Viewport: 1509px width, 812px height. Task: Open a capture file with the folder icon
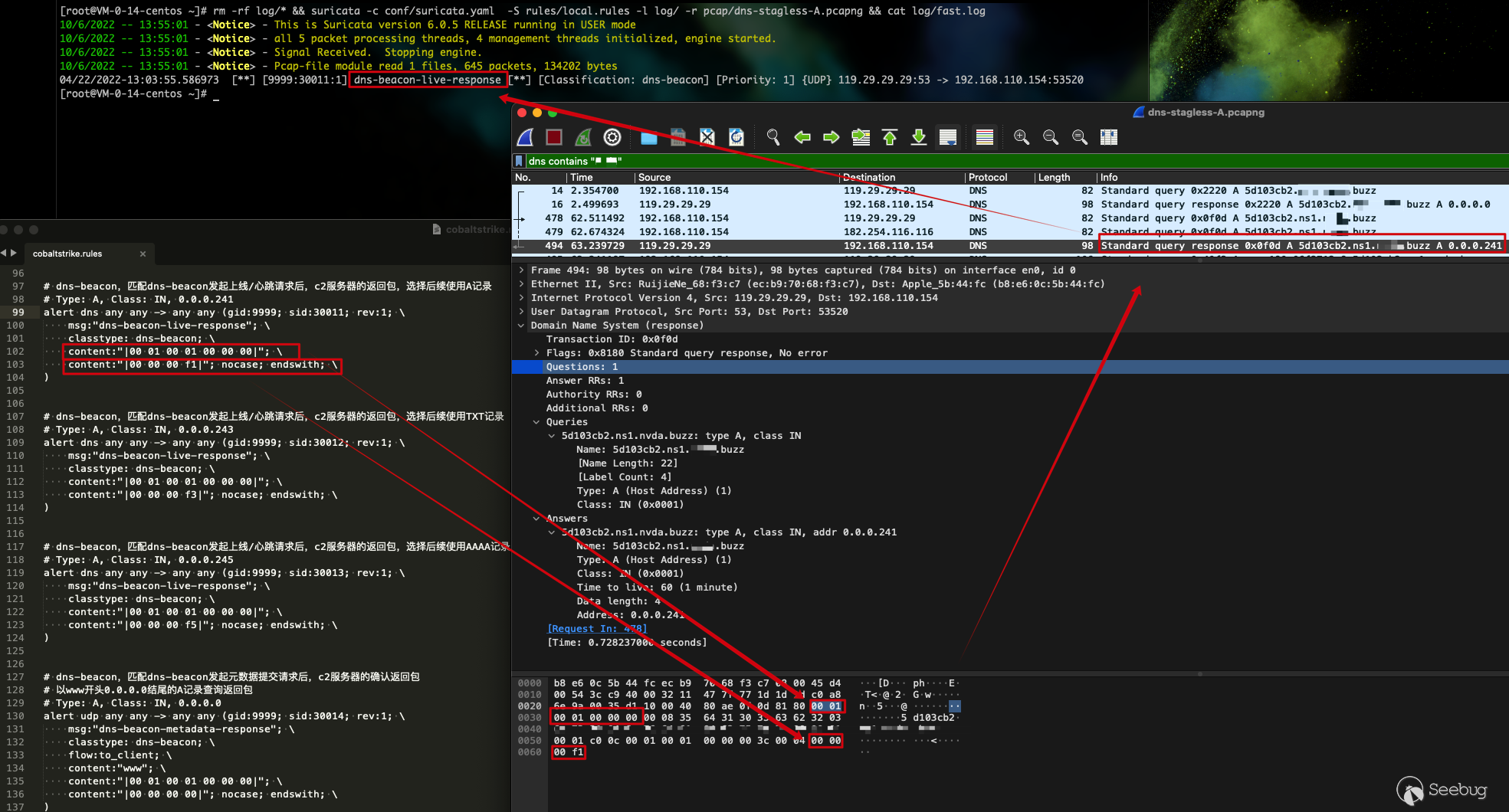[x=649, y=137]
